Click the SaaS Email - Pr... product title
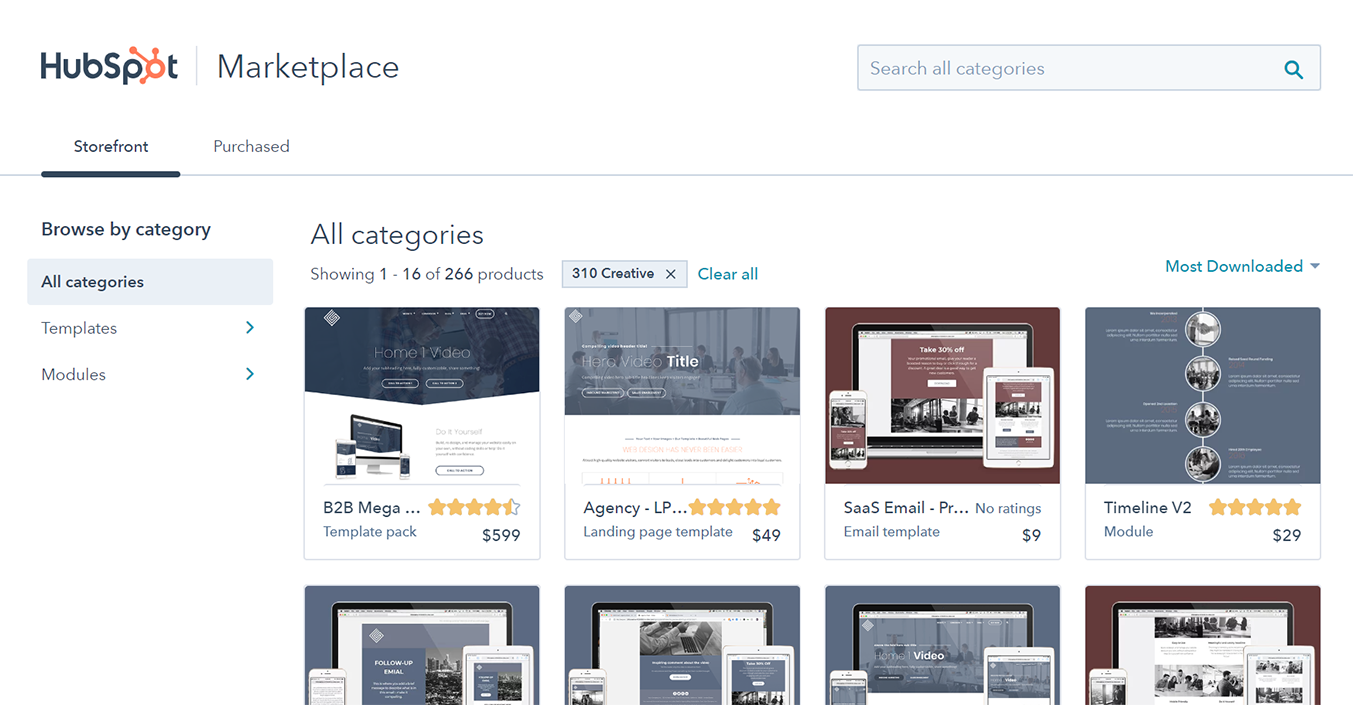The width and height of the screenshot is (1353, 705). coord(906,507)
